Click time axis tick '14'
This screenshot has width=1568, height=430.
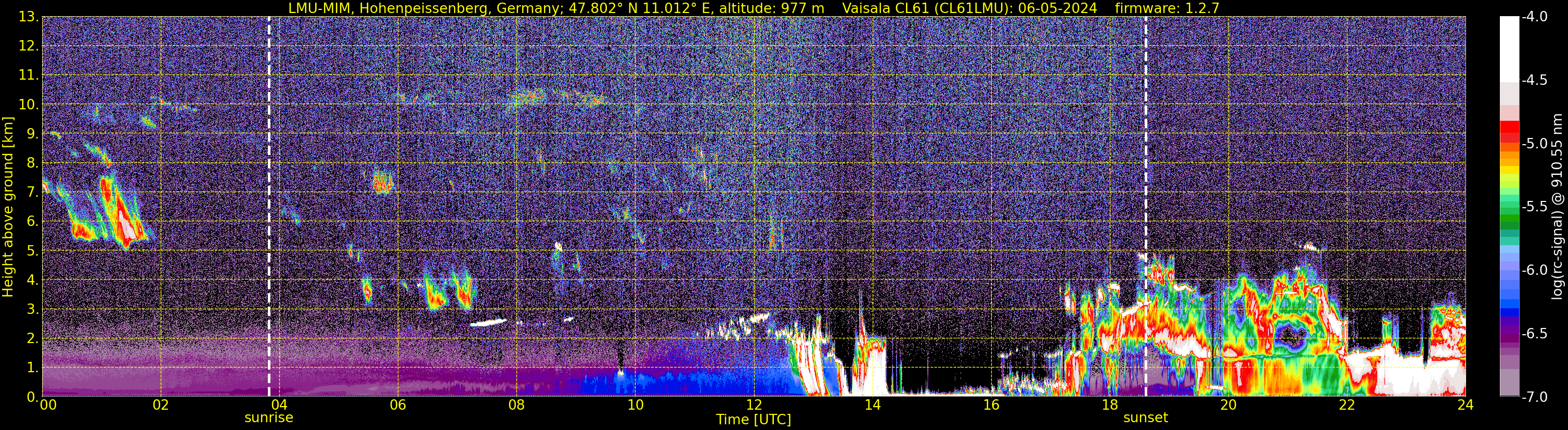[x=872, y=405]
